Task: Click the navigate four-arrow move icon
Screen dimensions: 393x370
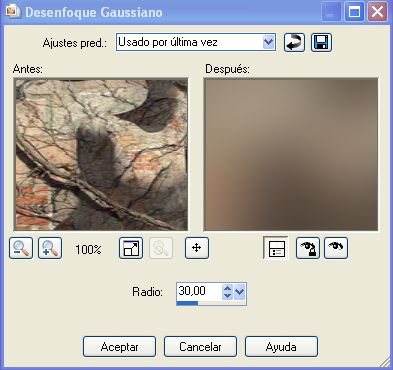Action: [197, 248]
